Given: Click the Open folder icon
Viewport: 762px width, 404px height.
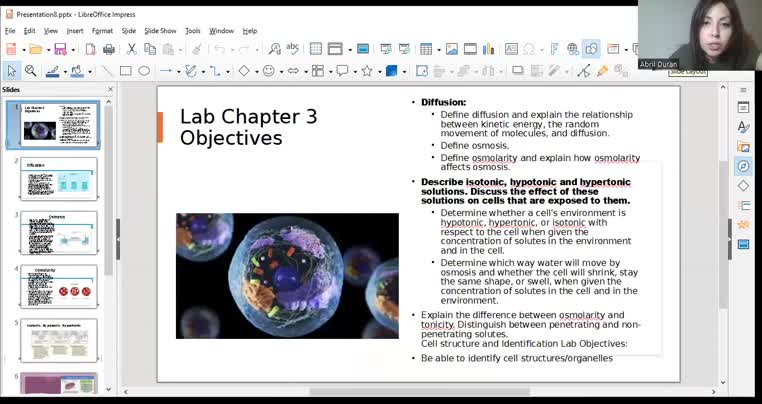Looking at the screenshot, I should point(35,49).
